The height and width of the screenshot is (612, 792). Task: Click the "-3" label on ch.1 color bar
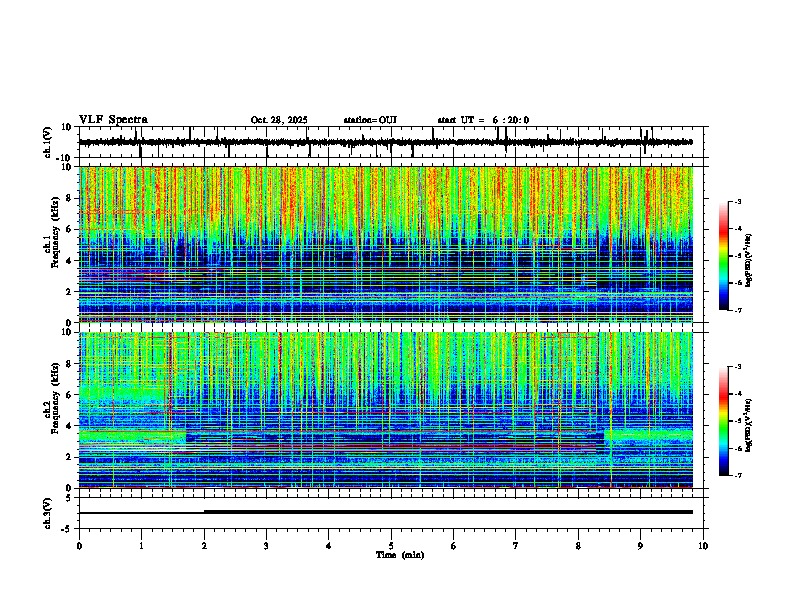[738, 201]
